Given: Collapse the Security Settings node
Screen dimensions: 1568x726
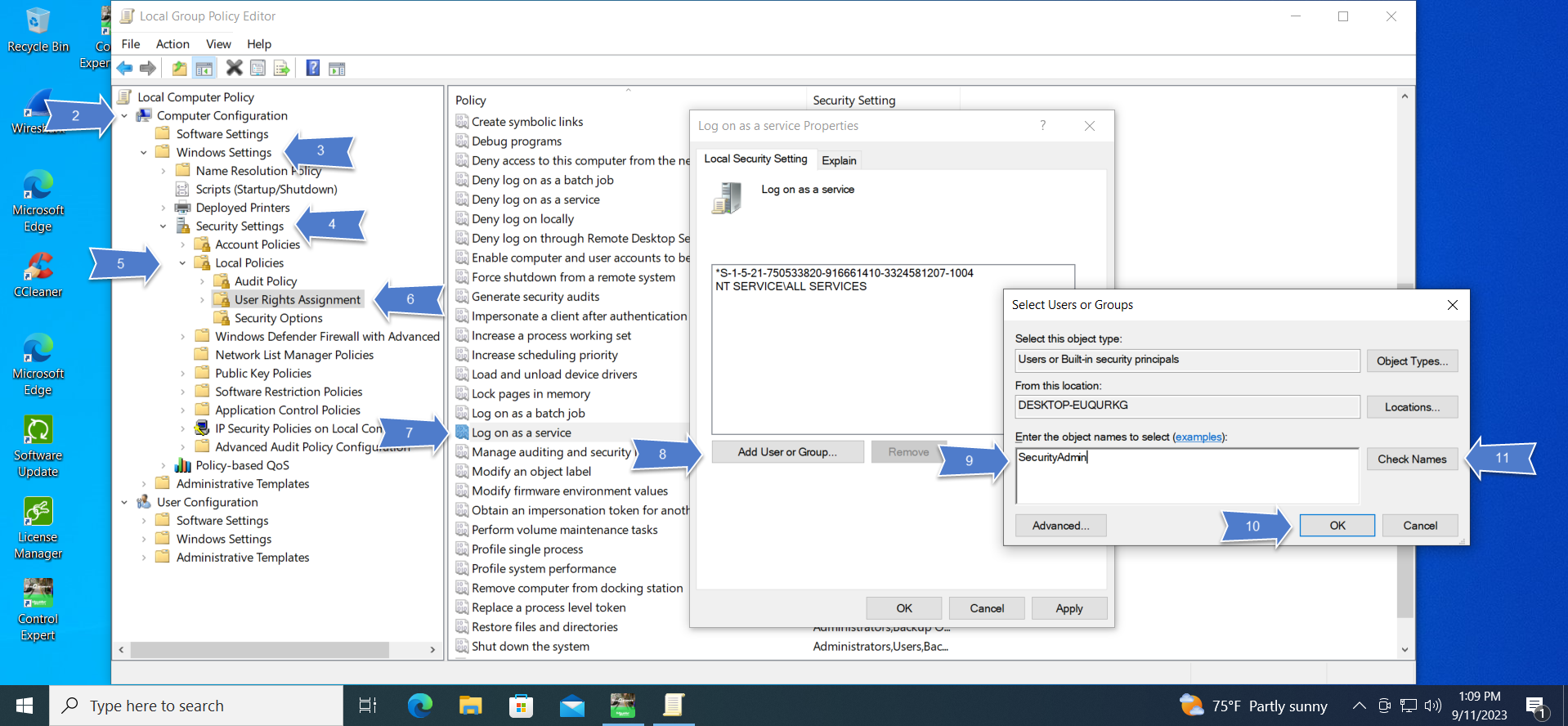Looking at the screenshot, I should [x=164, y=226].
